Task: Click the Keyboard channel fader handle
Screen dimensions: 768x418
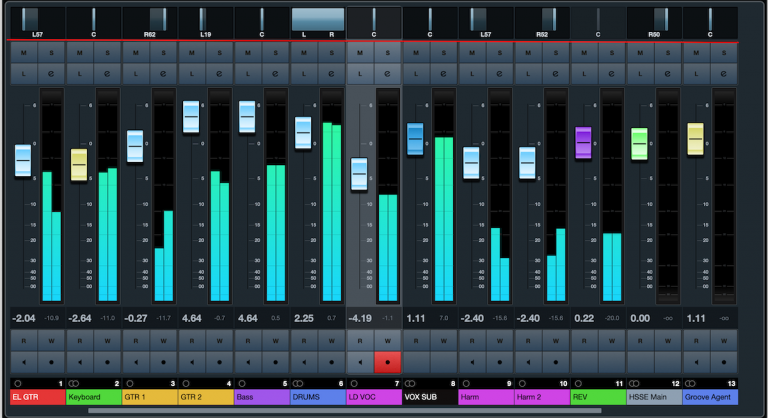Action: coord(79,165)
